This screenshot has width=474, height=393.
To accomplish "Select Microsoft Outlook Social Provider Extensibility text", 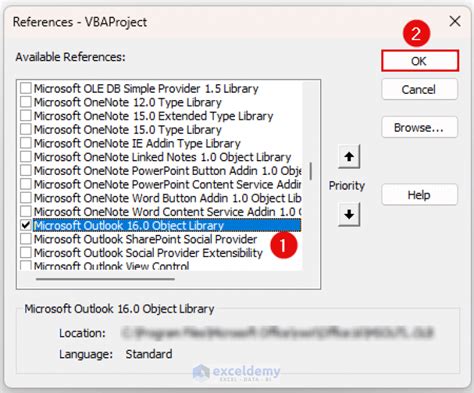I will (148, 253).
